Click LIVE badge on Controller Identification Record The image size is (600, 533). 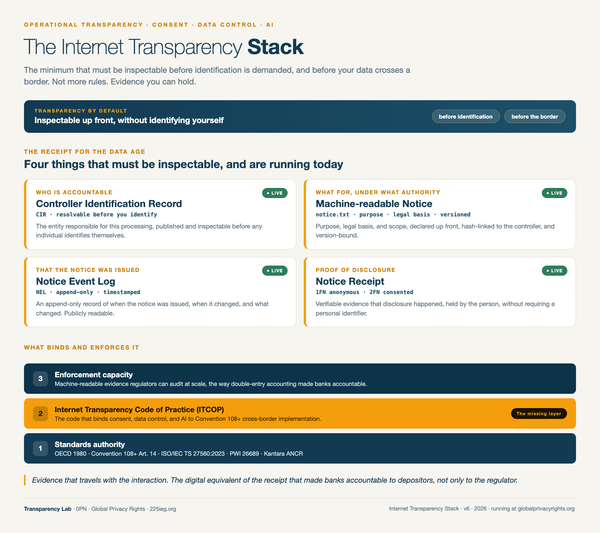275,193
